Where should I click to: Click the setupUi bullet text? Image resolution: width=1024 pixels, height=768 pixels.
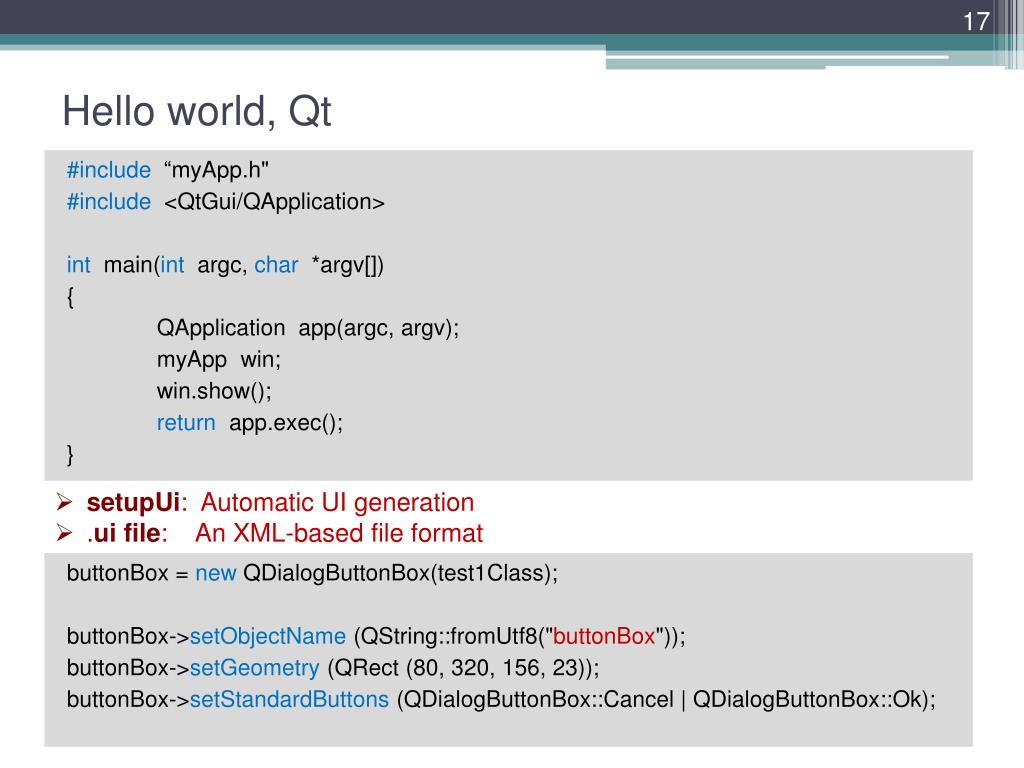coord(136,502)
